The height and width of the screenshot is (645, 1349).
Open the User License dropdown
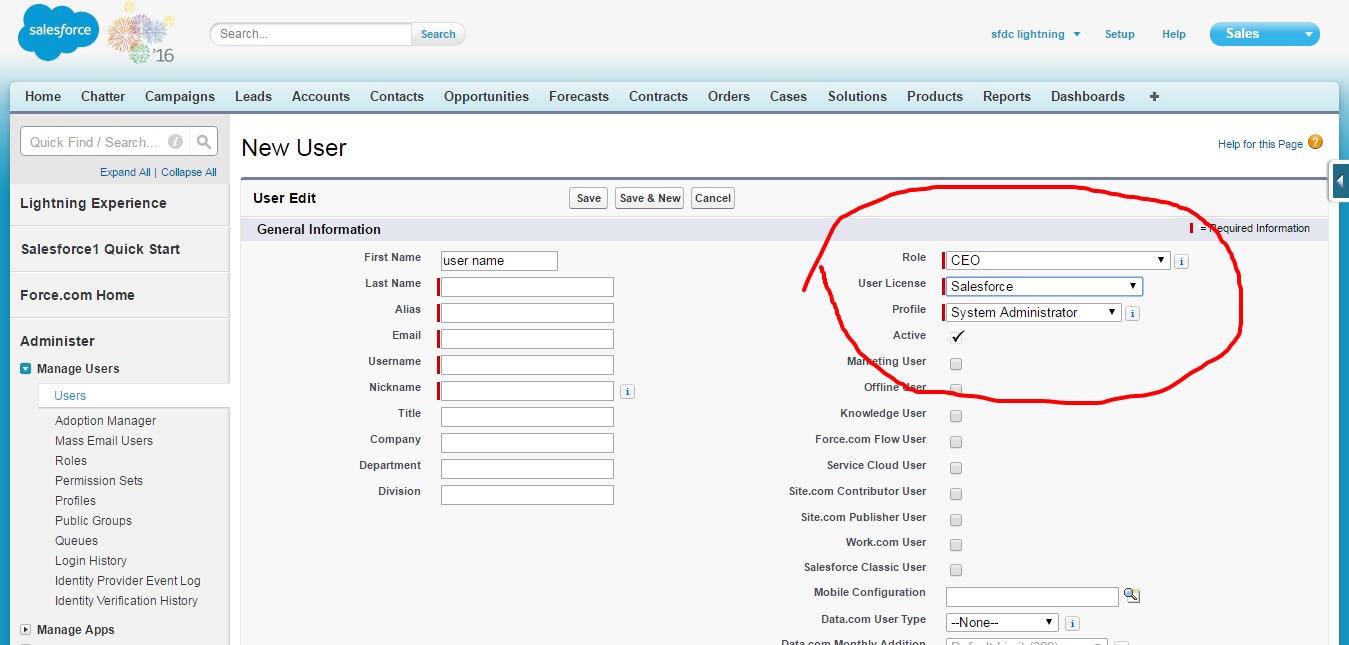(1044, 287)
